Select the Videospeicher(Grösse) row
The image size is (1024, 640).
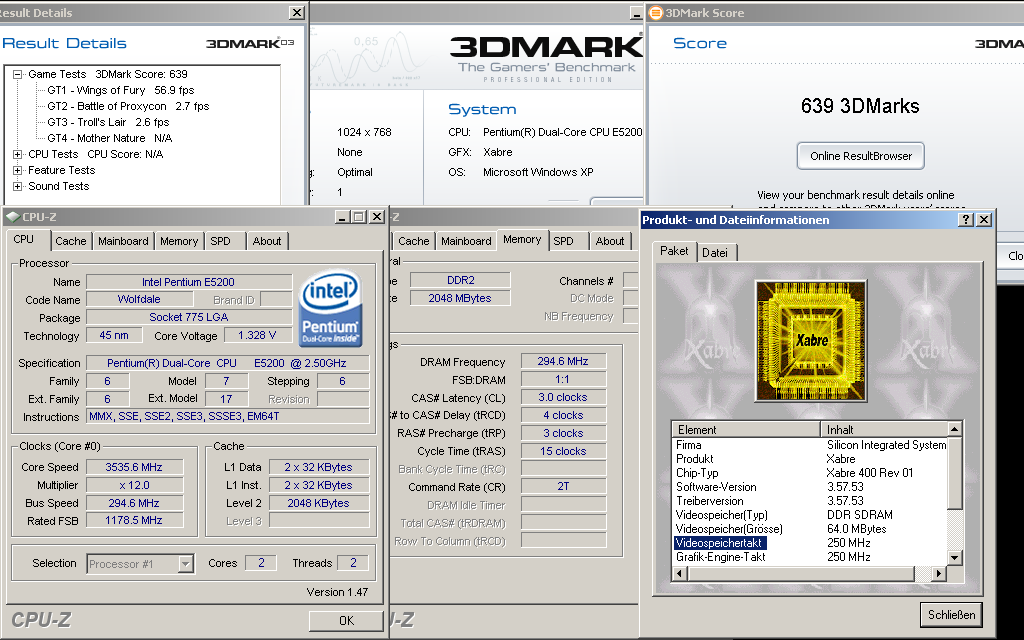tap(810, 529)
